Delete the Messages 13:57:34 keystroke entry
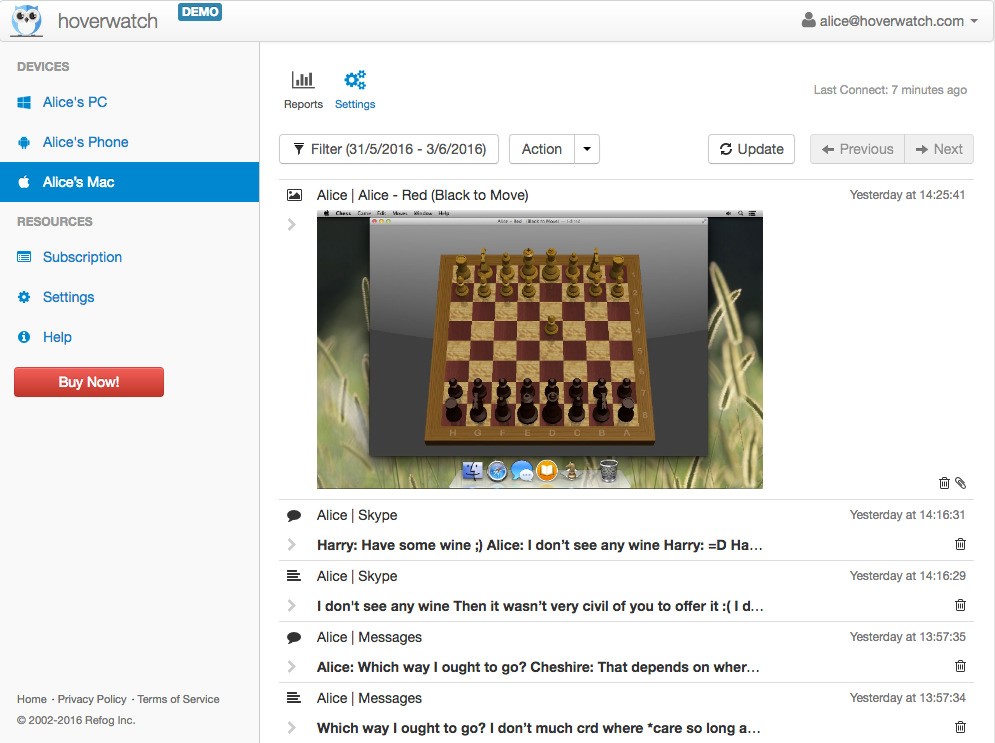 coord(961,727)
